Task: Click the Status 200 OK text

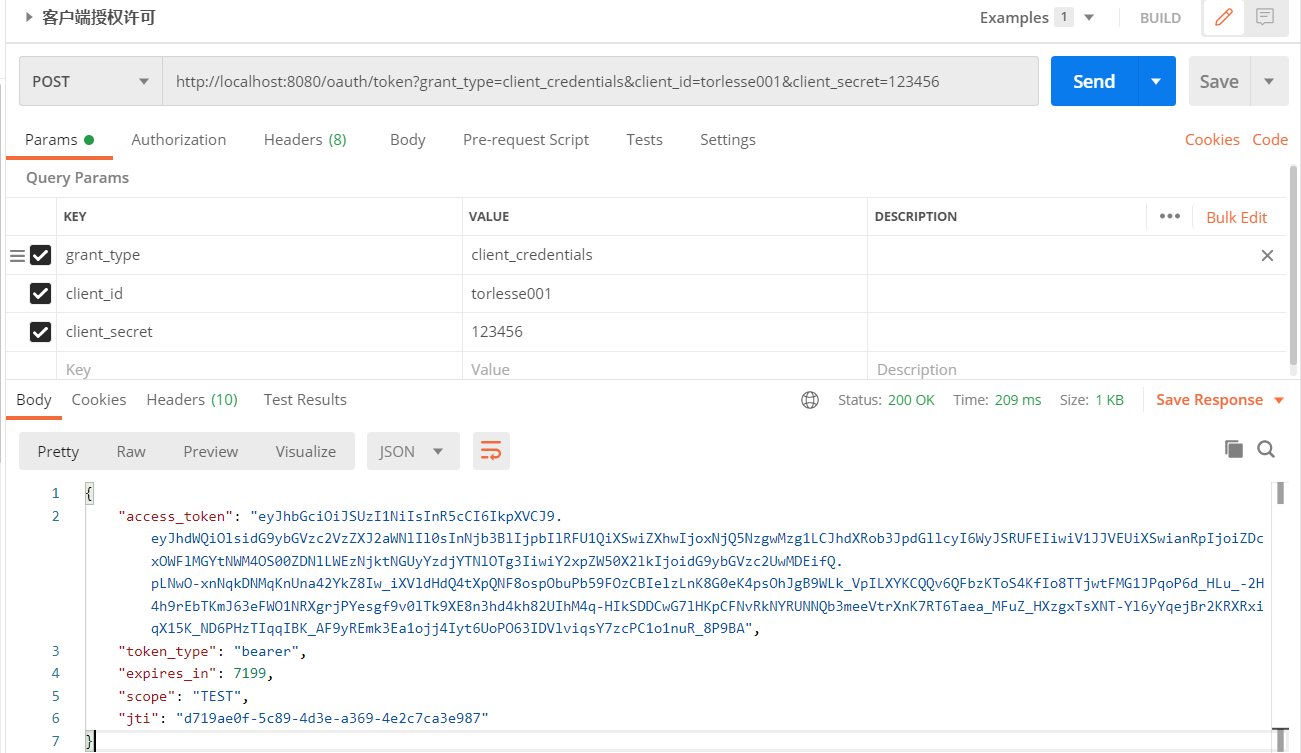Action: tap(886, 400)
